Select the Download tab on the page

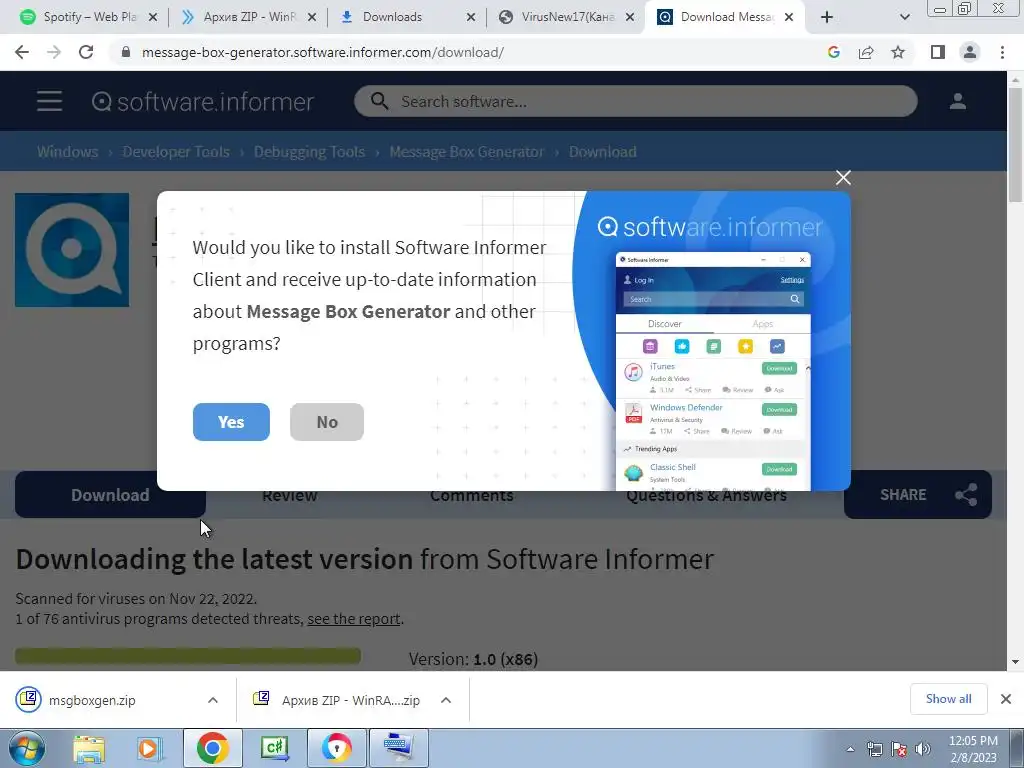[110, 495]
